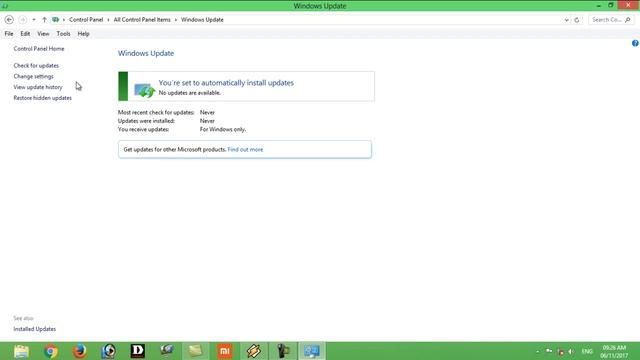Open File Explorer from the taskbar
This screenshot has height=360, width=640.
click(x=21, y=351)
